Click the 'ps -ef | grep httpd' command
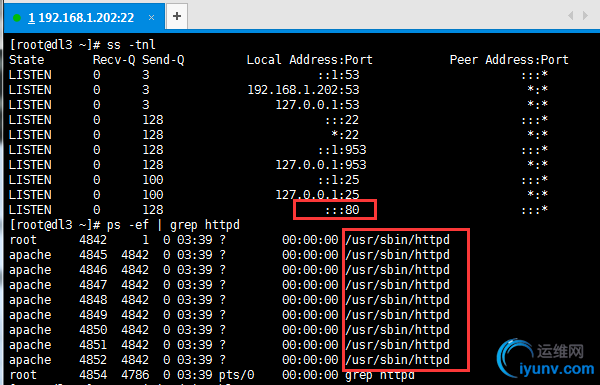Image resolution: width=600 pixels, height=385 pixels. point(173,225)
